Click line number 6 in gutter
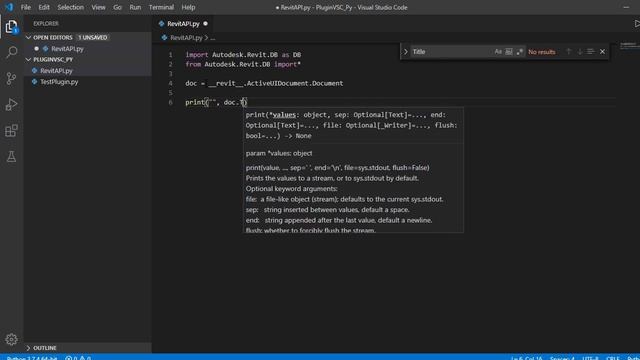This screenshot has height=360, width=640. point(170,102)
